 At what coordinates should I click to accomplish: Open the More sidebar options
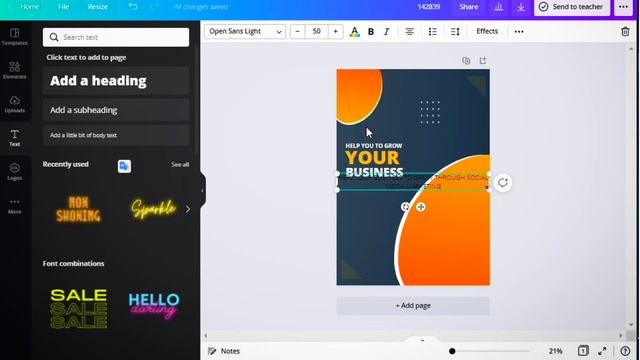15,206
